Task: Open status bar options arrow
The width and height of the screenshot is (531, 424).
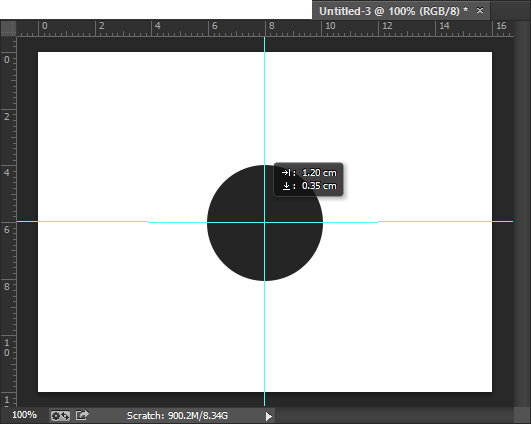Action: 269,416
